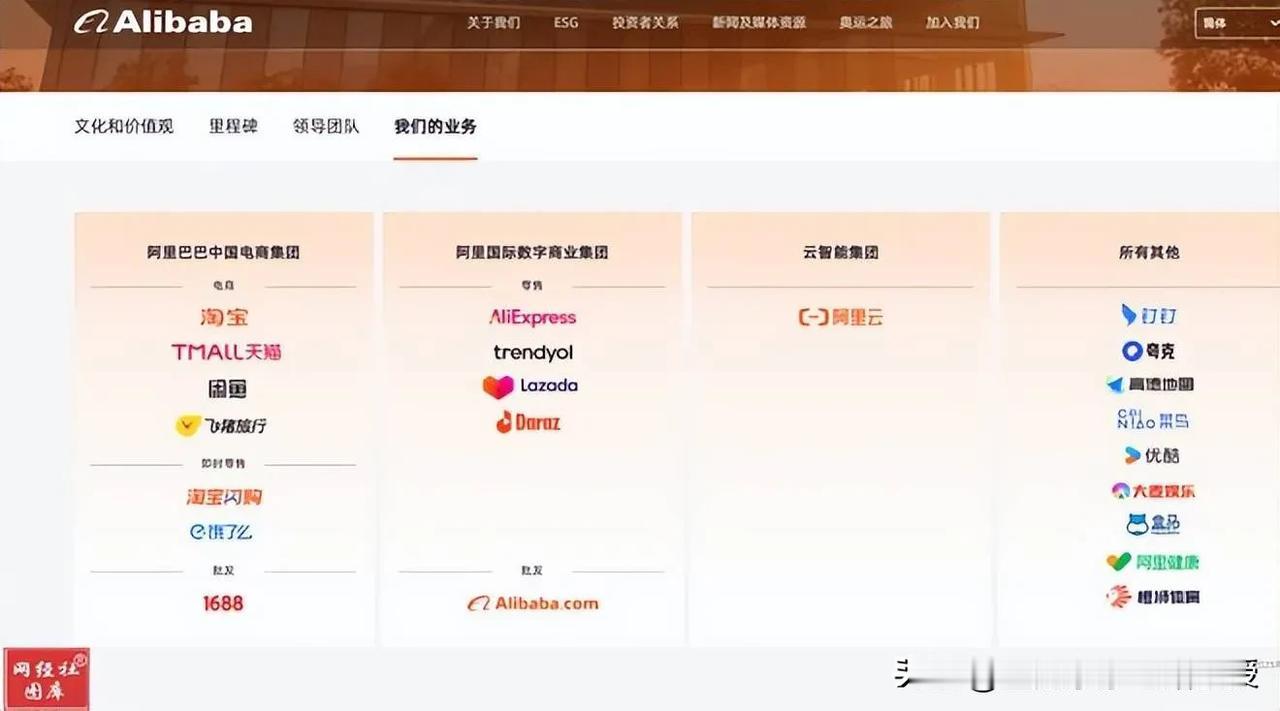Open the AliExpress logo
This screenshot has height=711, width=1280.
[x=532, y=317]
